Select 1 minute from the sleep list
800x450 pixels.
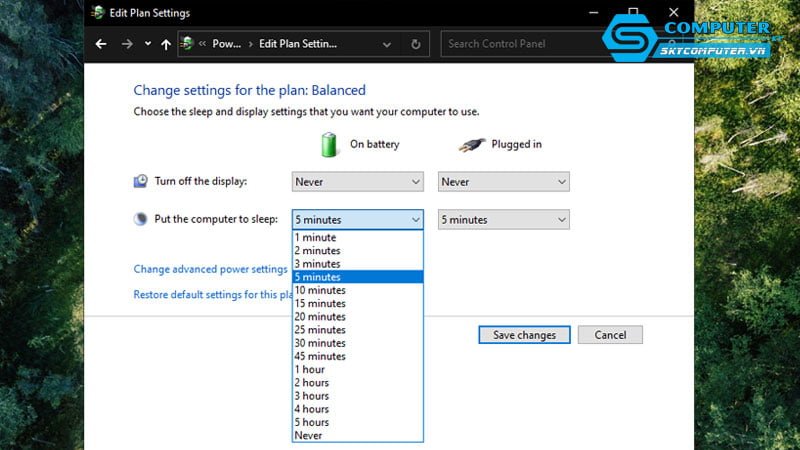point(315,238)
